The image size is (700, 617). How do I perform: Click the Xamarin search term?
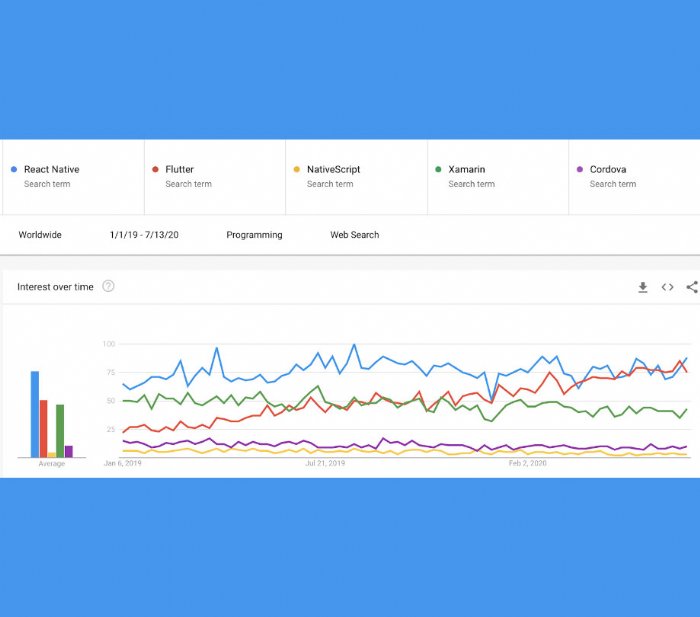pos(467,170)
